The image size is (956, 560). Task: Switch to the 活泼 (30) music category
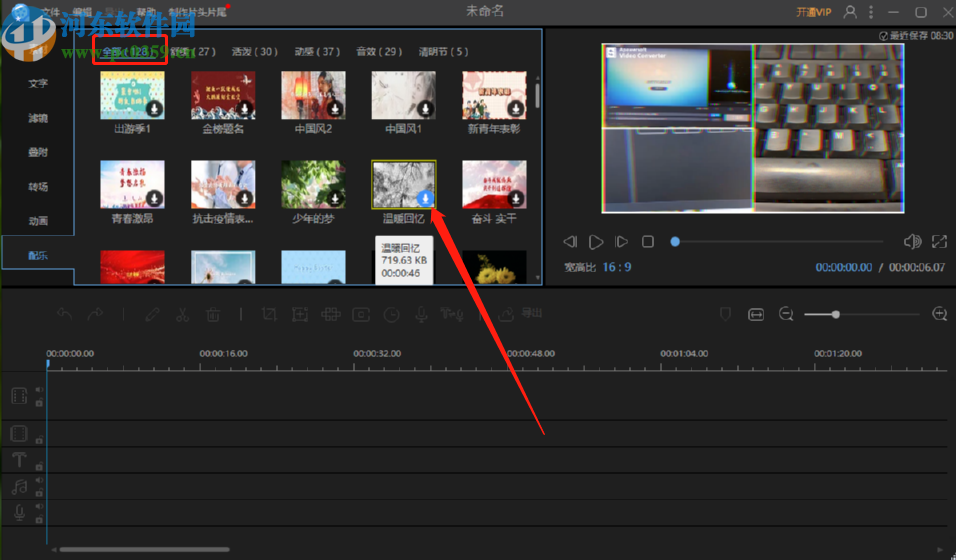pos(255,52)
